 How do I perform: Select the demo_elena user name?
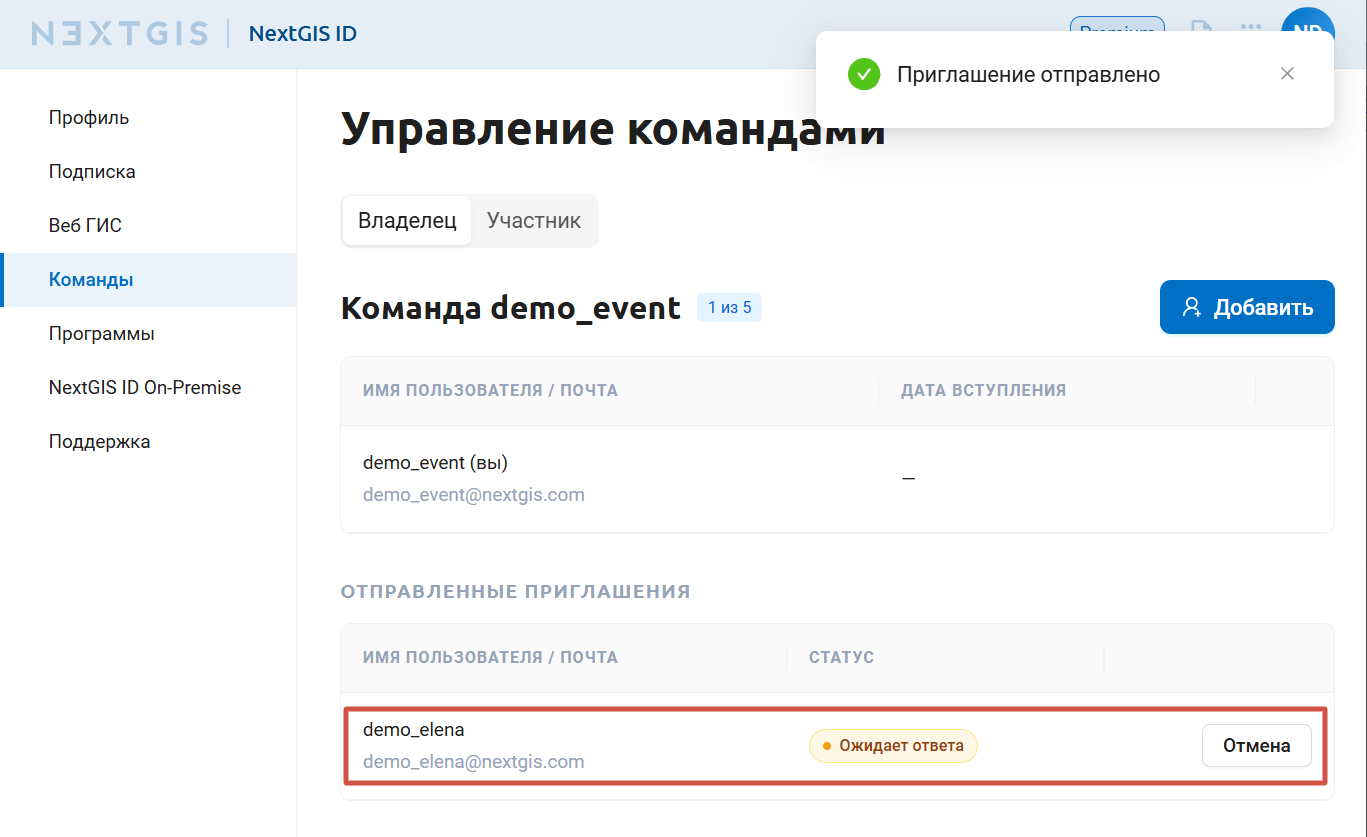pos(413,730)
